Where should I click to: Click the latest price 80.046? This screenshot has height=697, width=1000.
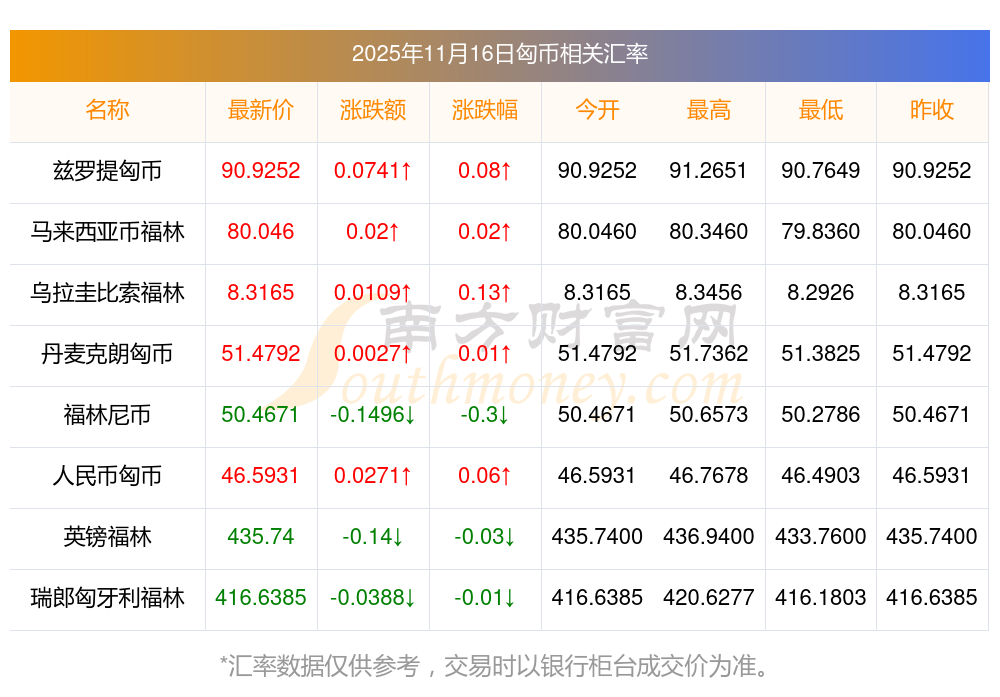pos(261,231)
